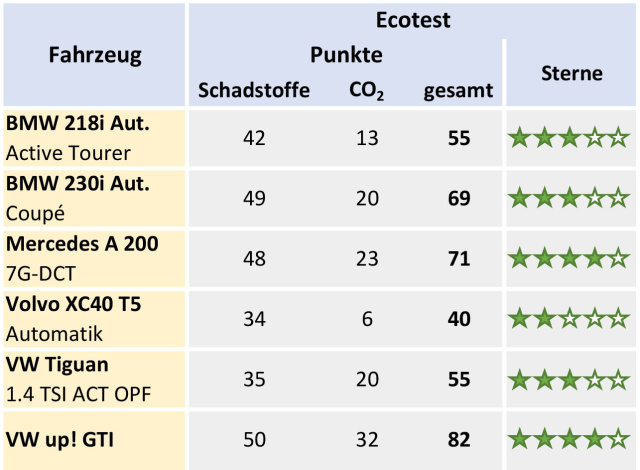Viewport: 640px width, 470px height.
Task: Click the two-star rating for Volvo XC40
Action: (569, 319)
